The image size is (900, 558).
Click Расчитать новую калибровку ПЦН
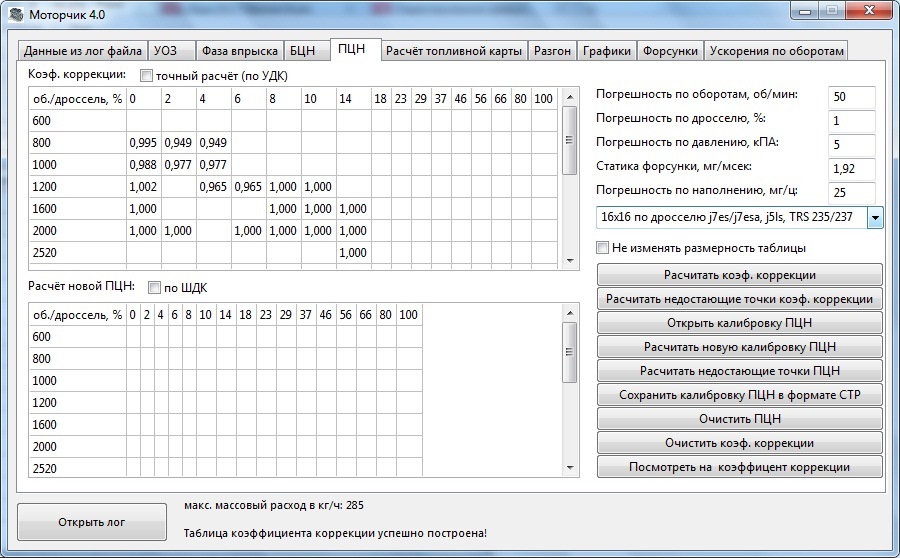pos(740,347)
